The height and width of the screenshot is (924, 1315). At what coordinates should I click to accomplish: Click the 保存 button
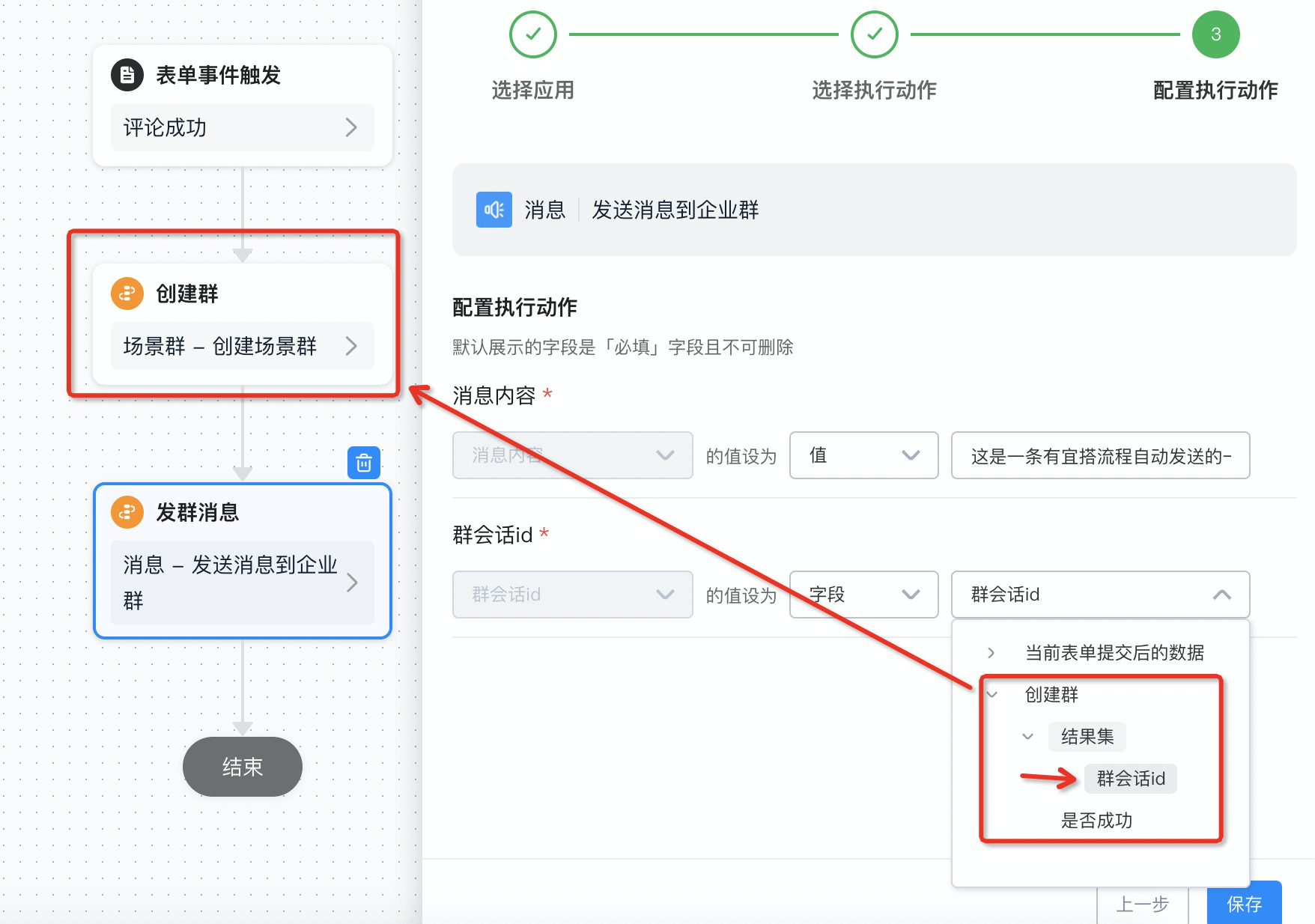(1244, 904)
